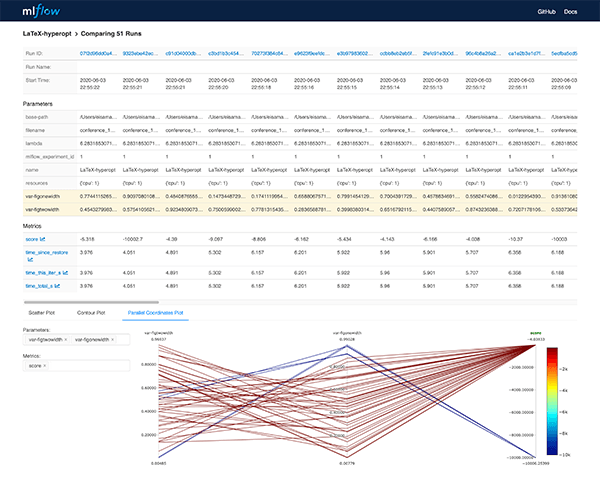The image size is (600, 487).
Task: Open the chart icon next to score metric
Action: 42,239
